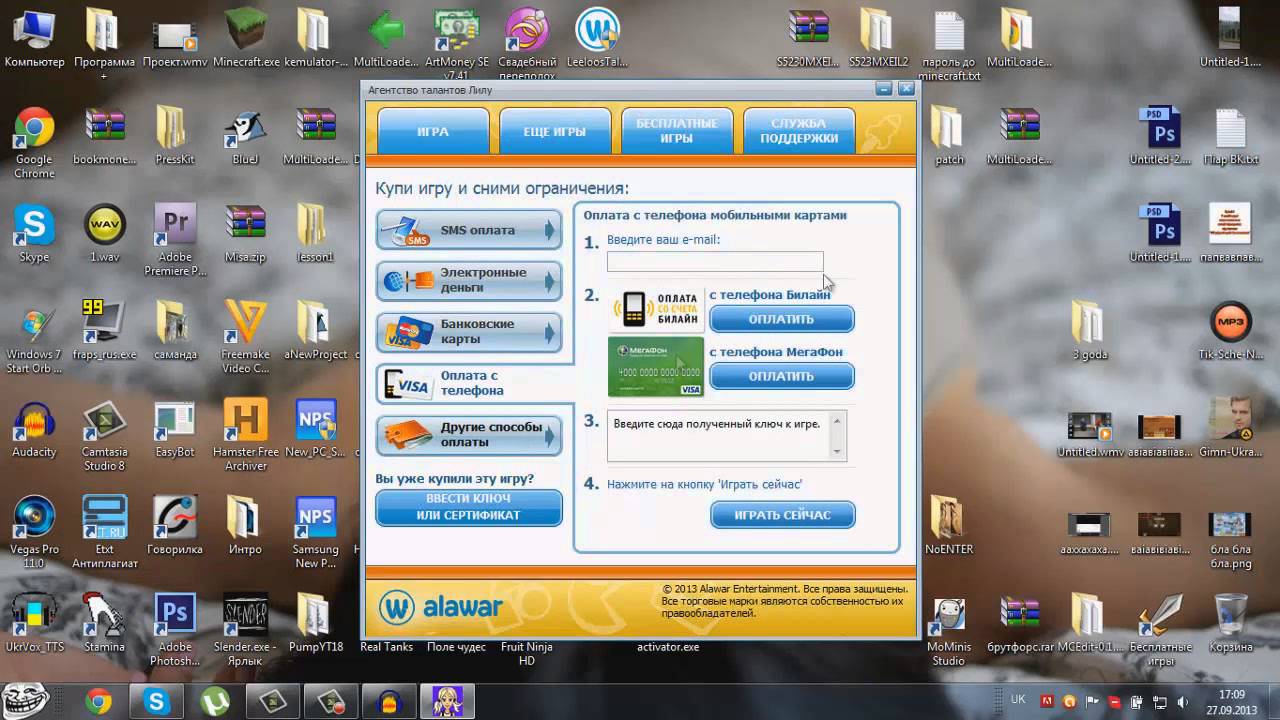Image resolution: width=1280 pixels, height=720 pixels.
Task: Open Slender.exe shortcut icon
Action: 245,630
